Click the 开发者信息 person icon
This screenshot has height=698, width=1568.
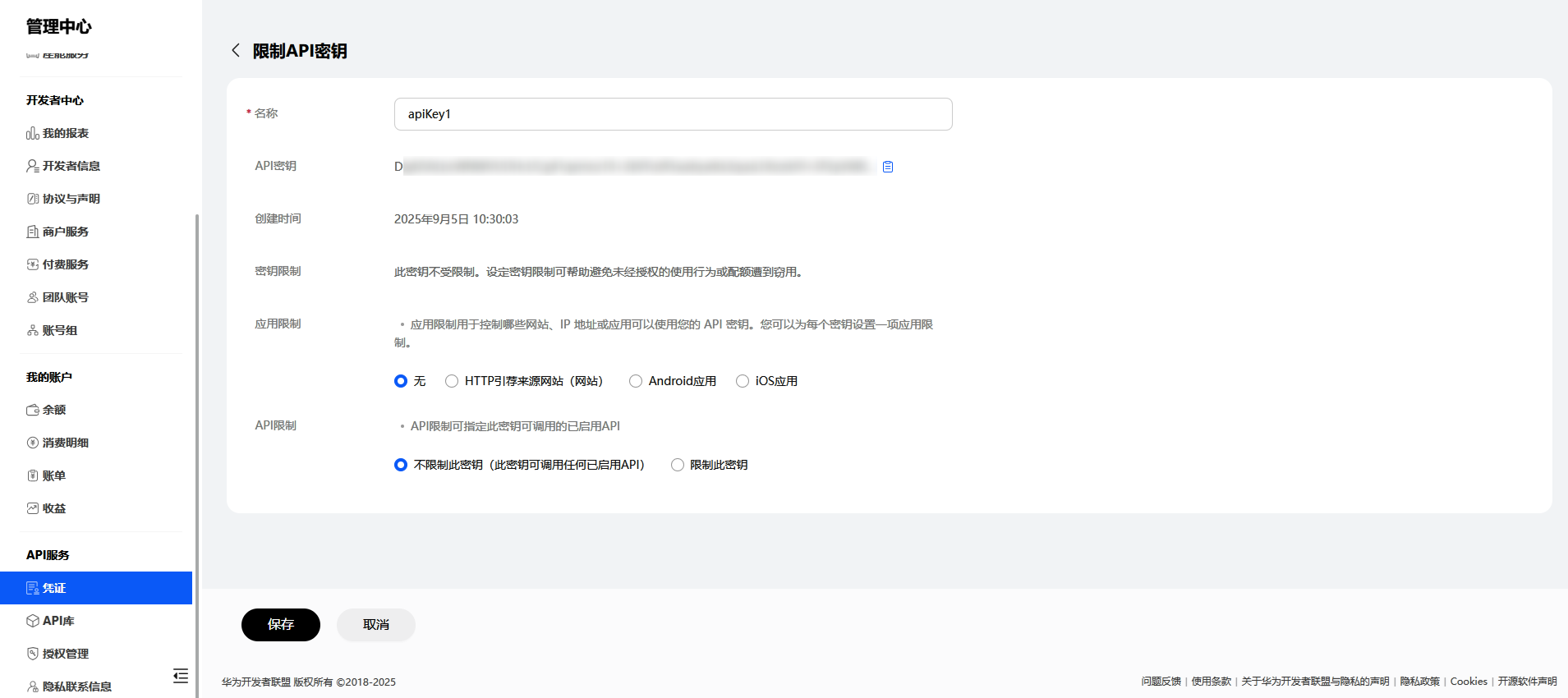point(33,166)
